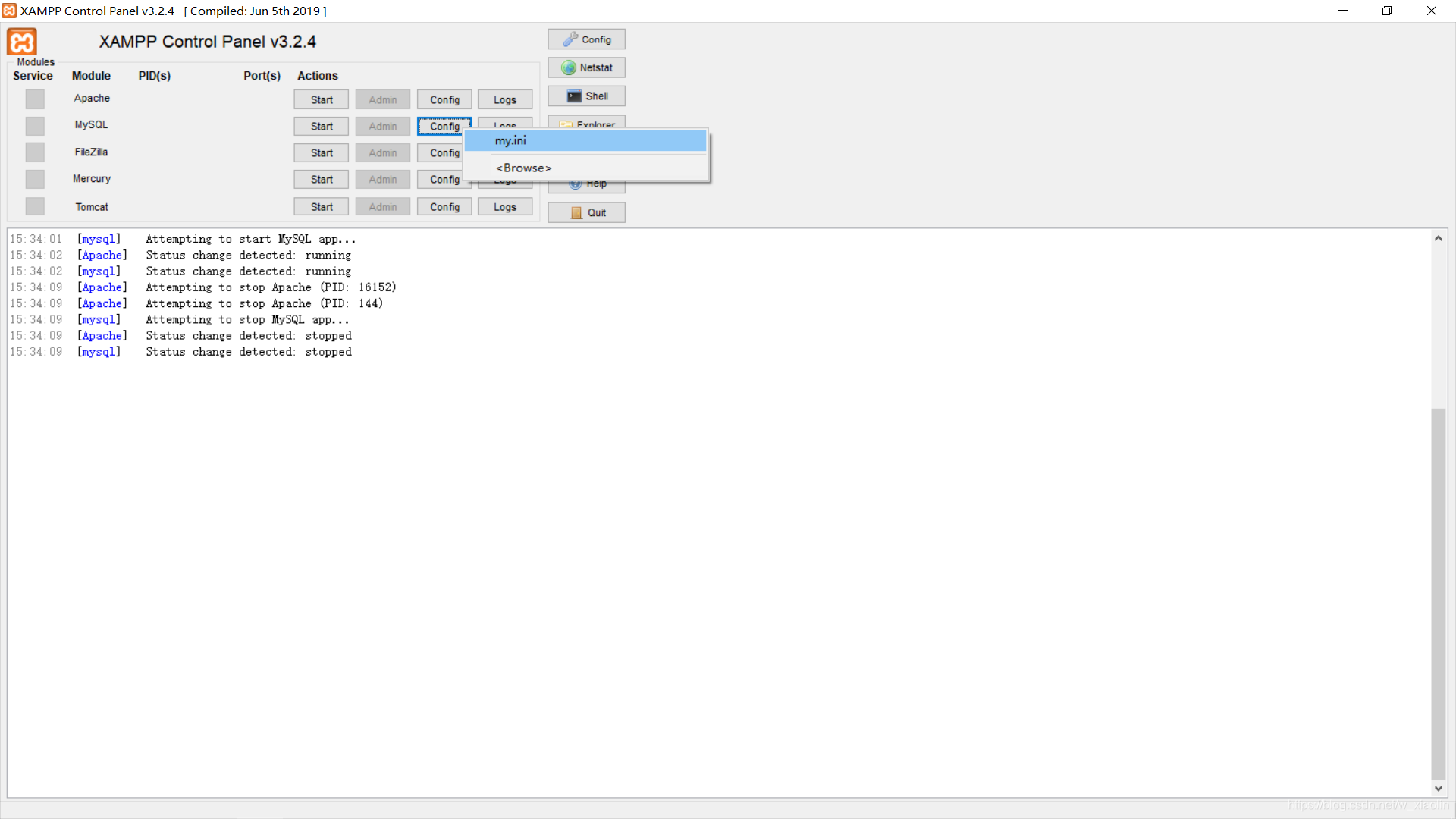Launch the Shell terminal button
Image resolution: width=1456 pixels, height=819 pixels.
pos(586,96)
